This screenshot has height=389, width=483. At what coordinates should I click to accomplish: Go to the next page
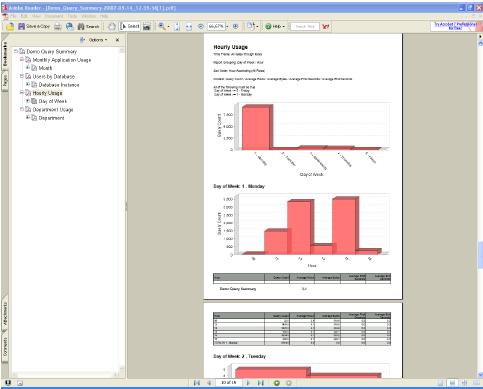click(x=249, y=383)
